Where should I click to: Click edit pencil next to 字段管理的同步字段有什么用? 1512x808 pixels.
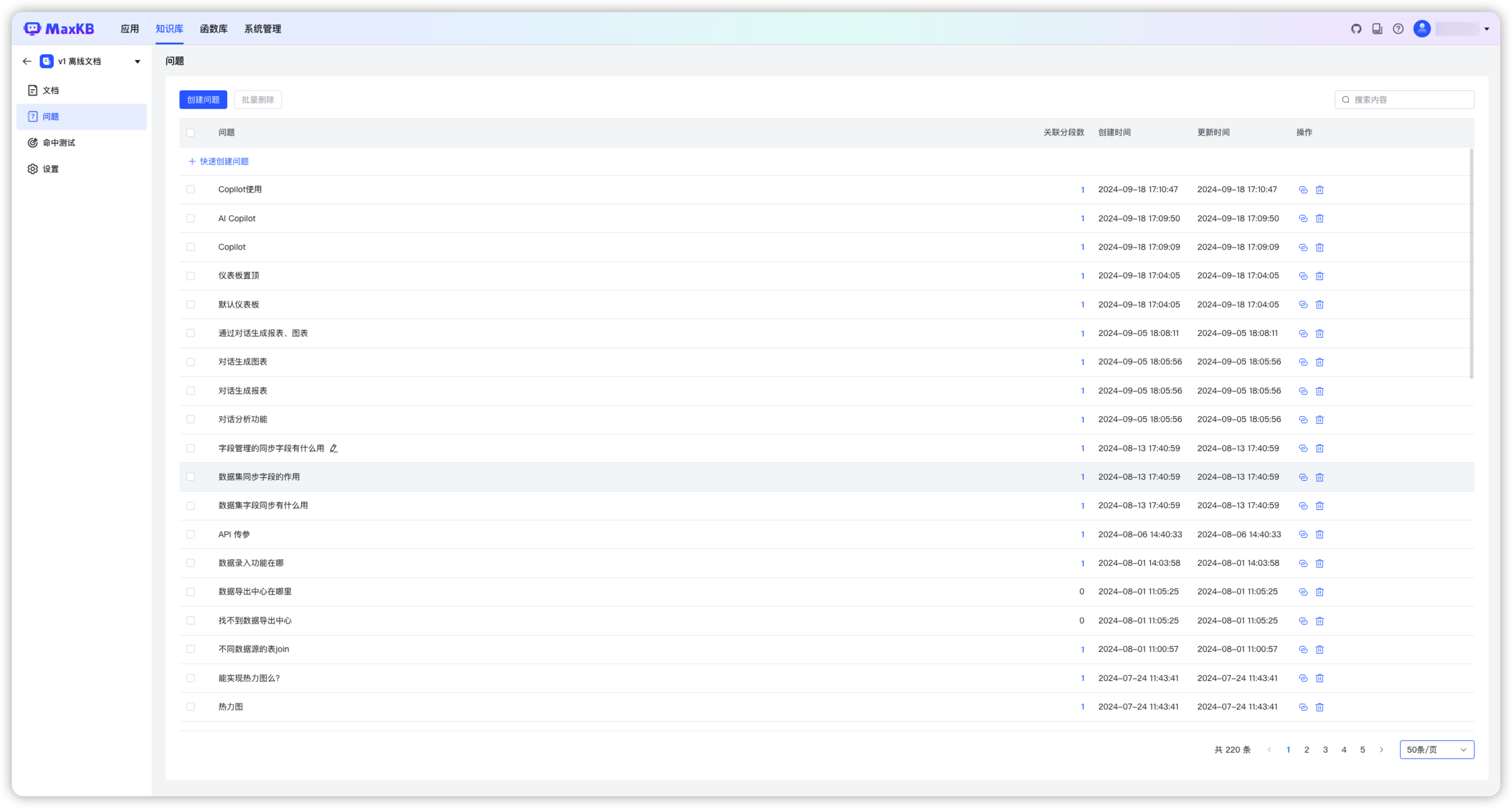pyautogui.click(x=333, y=448)
